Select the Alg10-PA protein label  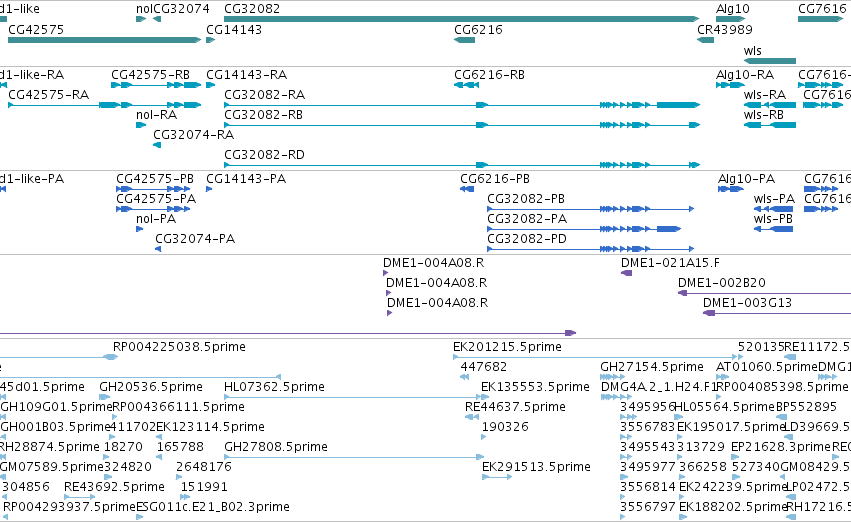(x=746, y=179)
